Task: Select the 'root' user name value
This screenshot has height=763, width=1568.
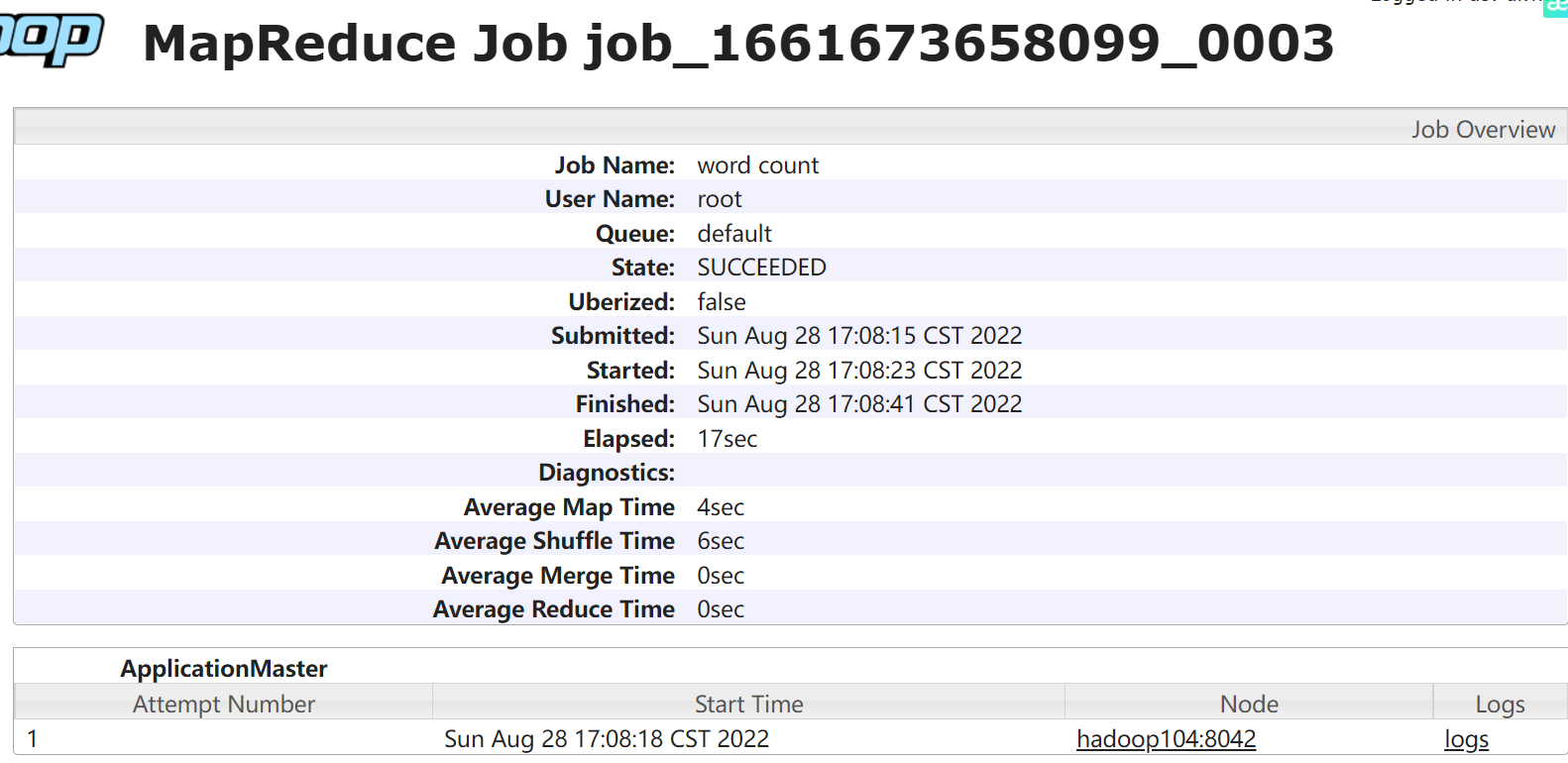Action: point(720,199)
